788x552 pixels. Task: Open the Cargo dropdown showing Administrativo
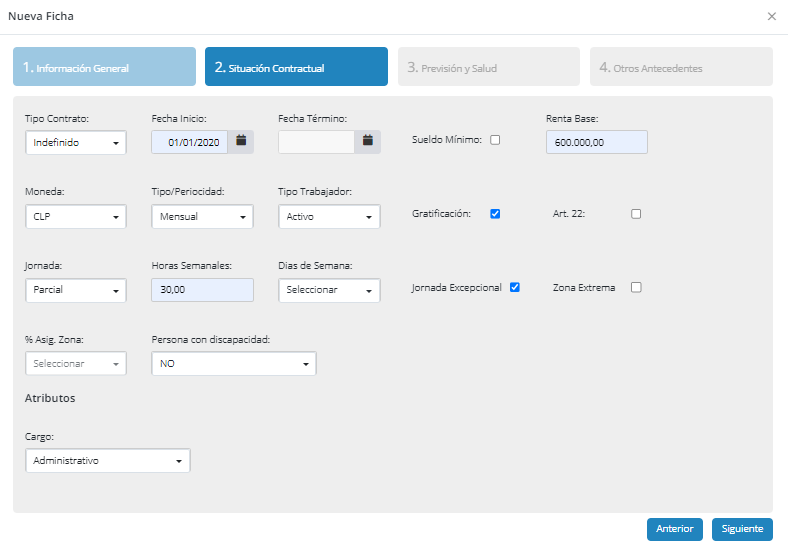108,461
